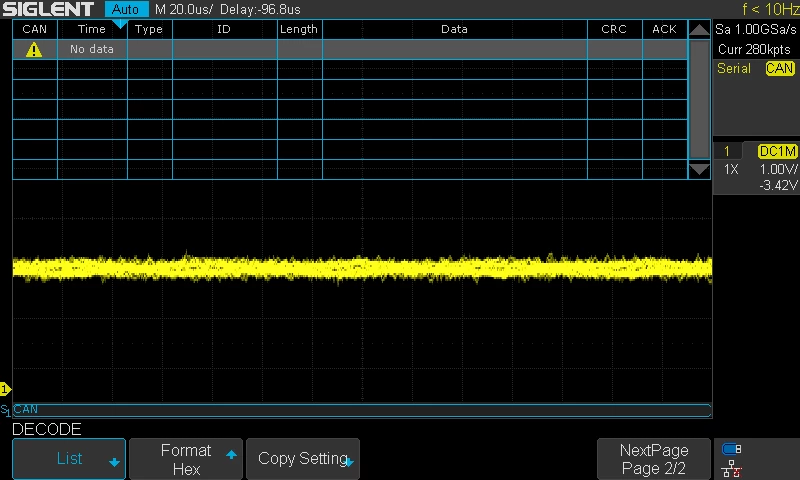800x480 pixels.
Task: Click the Length column header
Action: point(299,29)
